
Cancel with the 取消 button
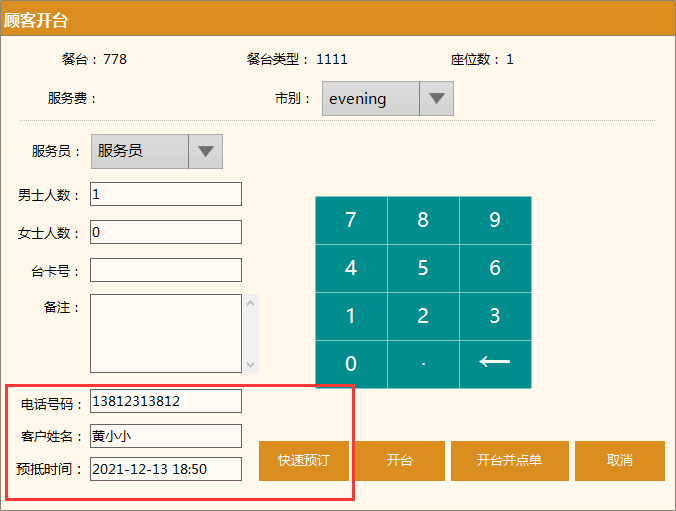[619, 461]
